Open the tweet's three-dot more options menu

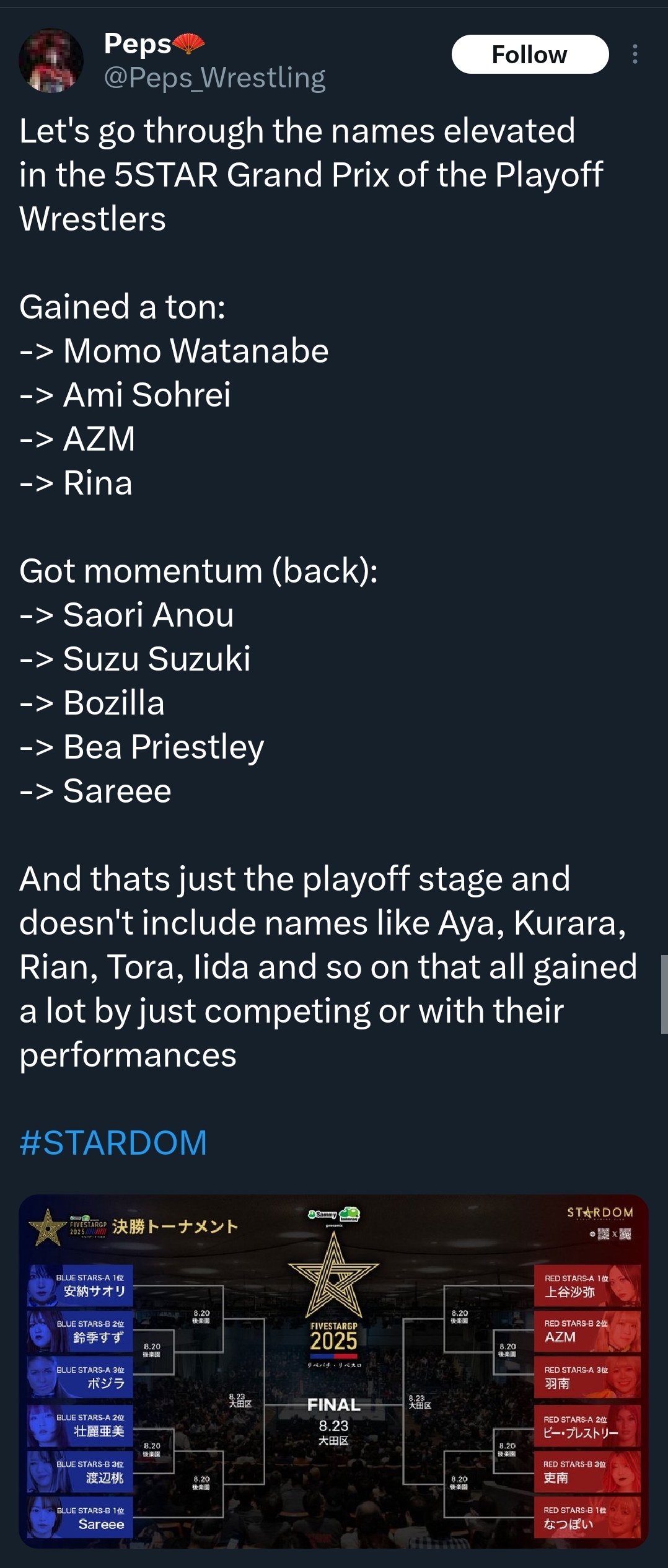click(635, 55)
